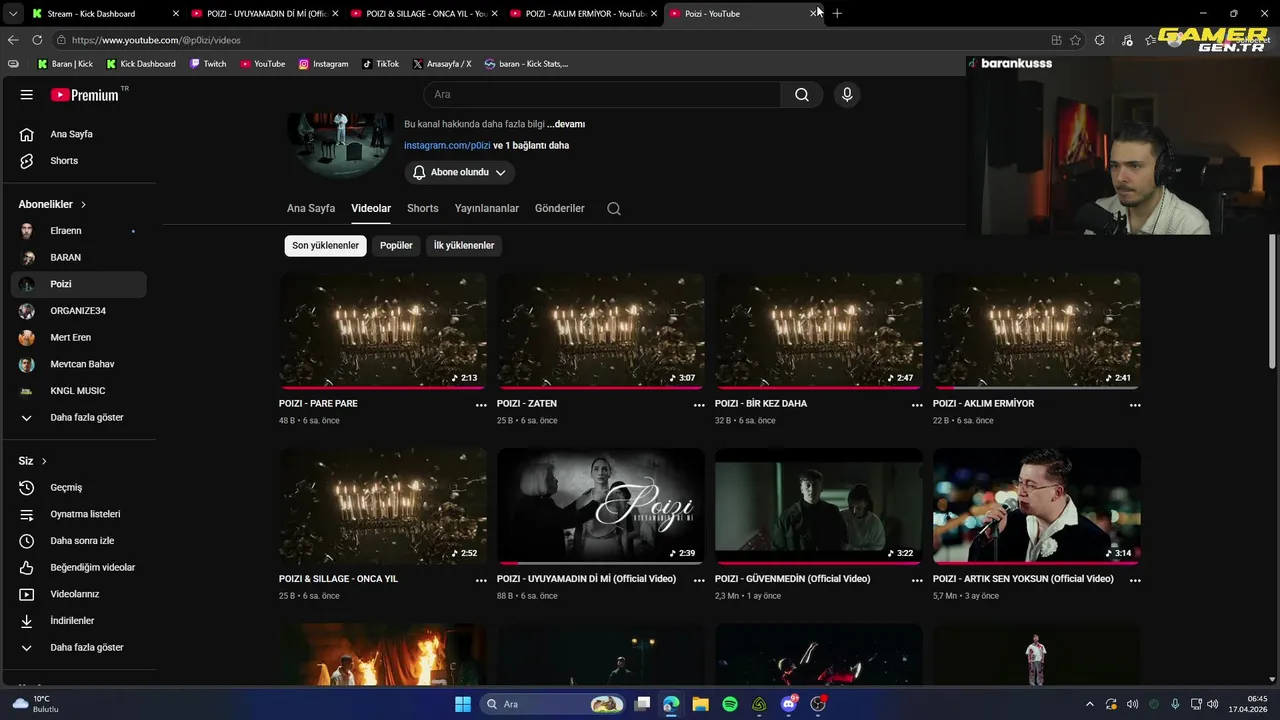
Task: Open Geçmiş history in the sidebar
Action: (78, 488)
